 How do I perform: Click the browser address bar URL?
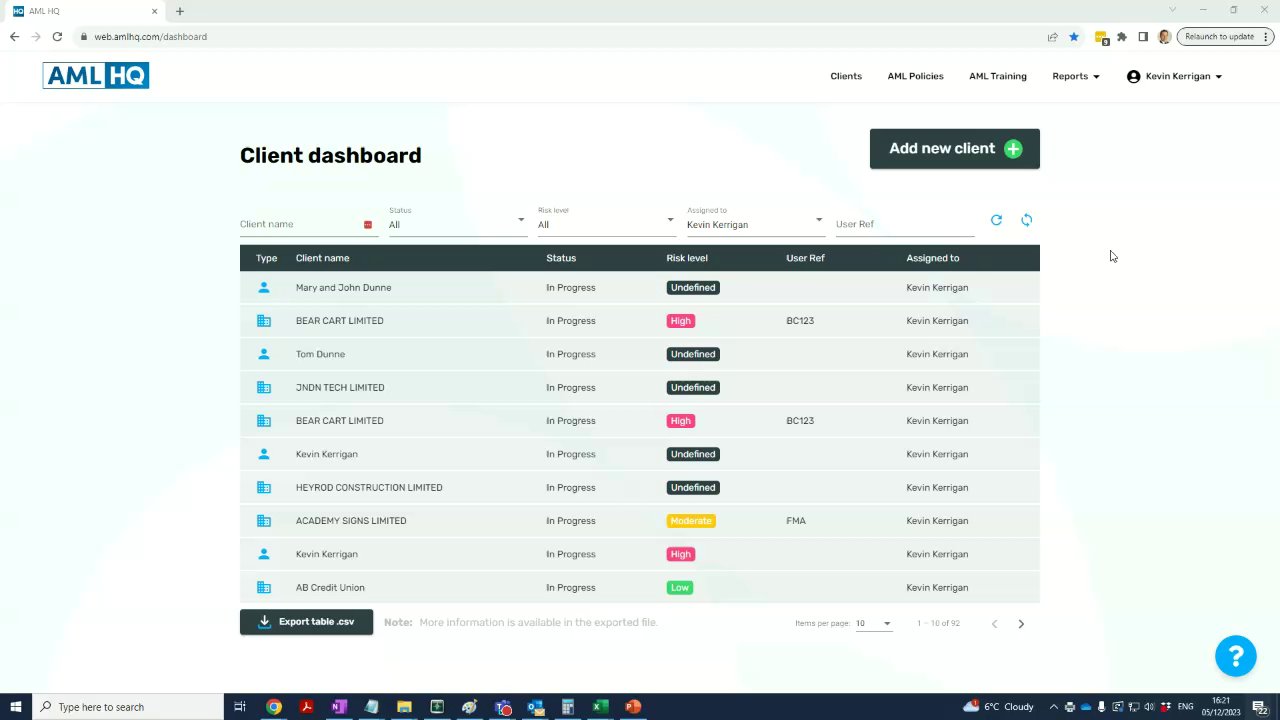click(151, 37)
